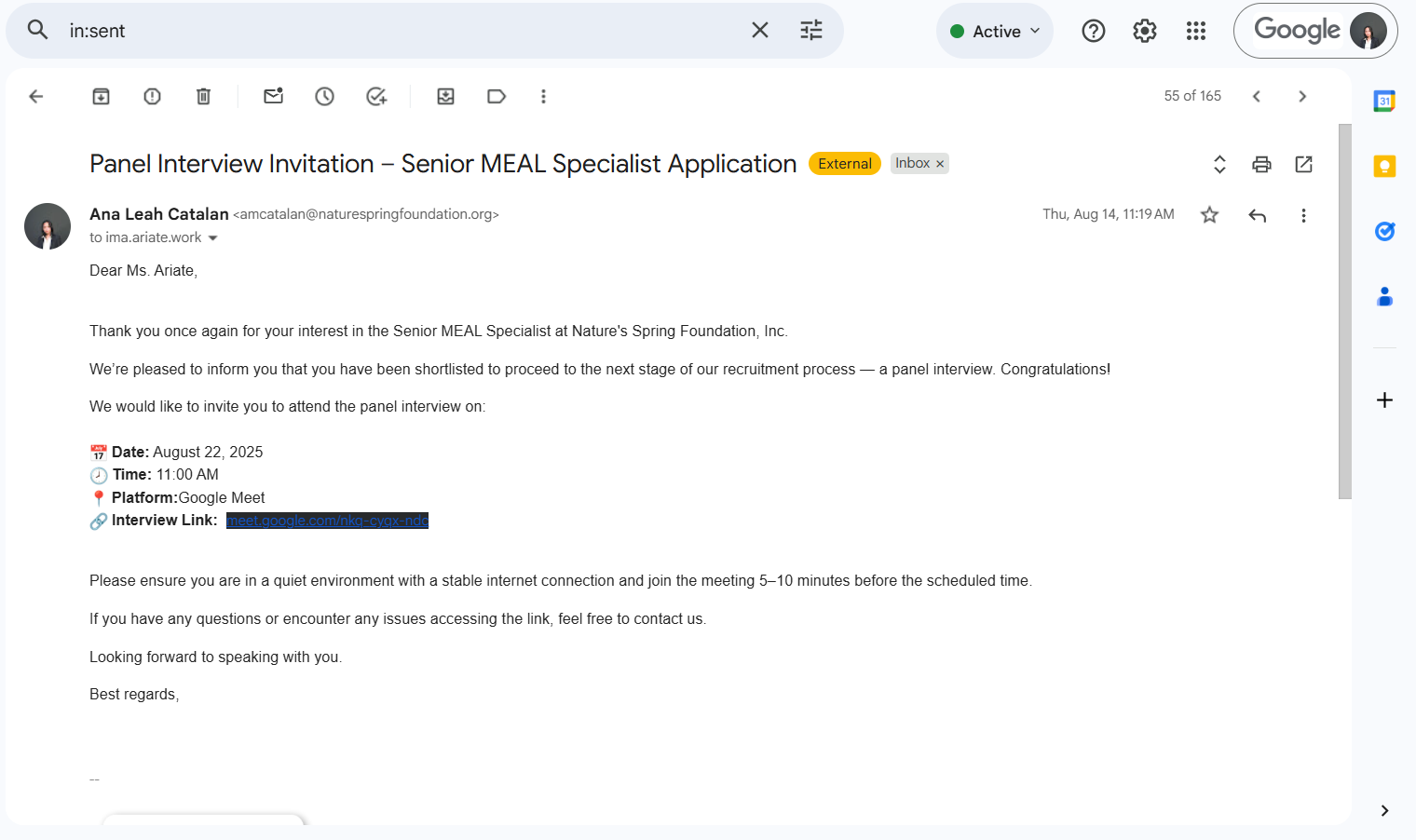
Task: Open message more options menu
Action: pos(1303,215)
